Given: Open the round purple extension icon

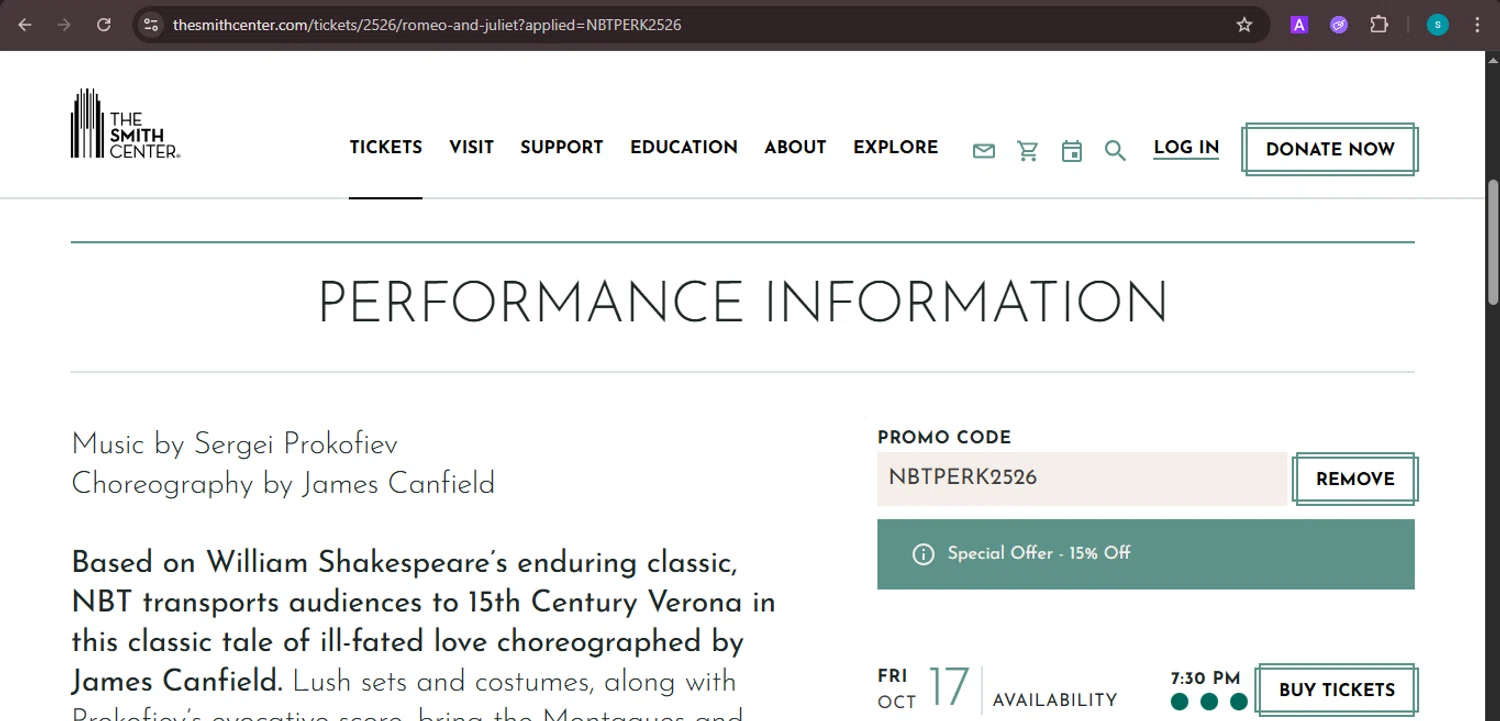Looking at the screenshot, I should pyautogui.click(x=1339, y=25).
